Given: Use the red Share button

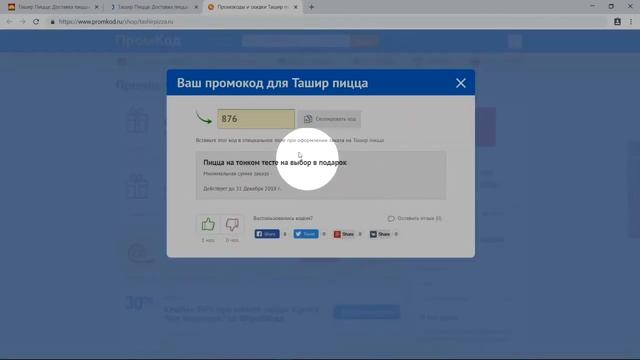Looking at the screenshot, I should click(344, 234).
